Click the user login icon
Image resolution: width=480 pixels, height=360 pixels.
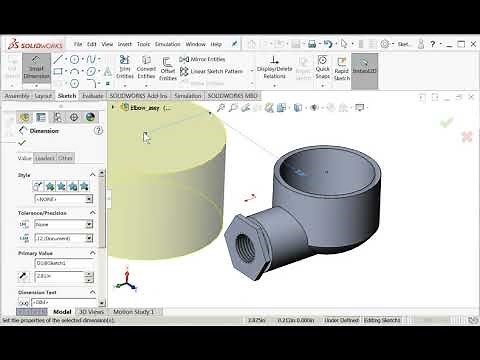click(421, 44)
